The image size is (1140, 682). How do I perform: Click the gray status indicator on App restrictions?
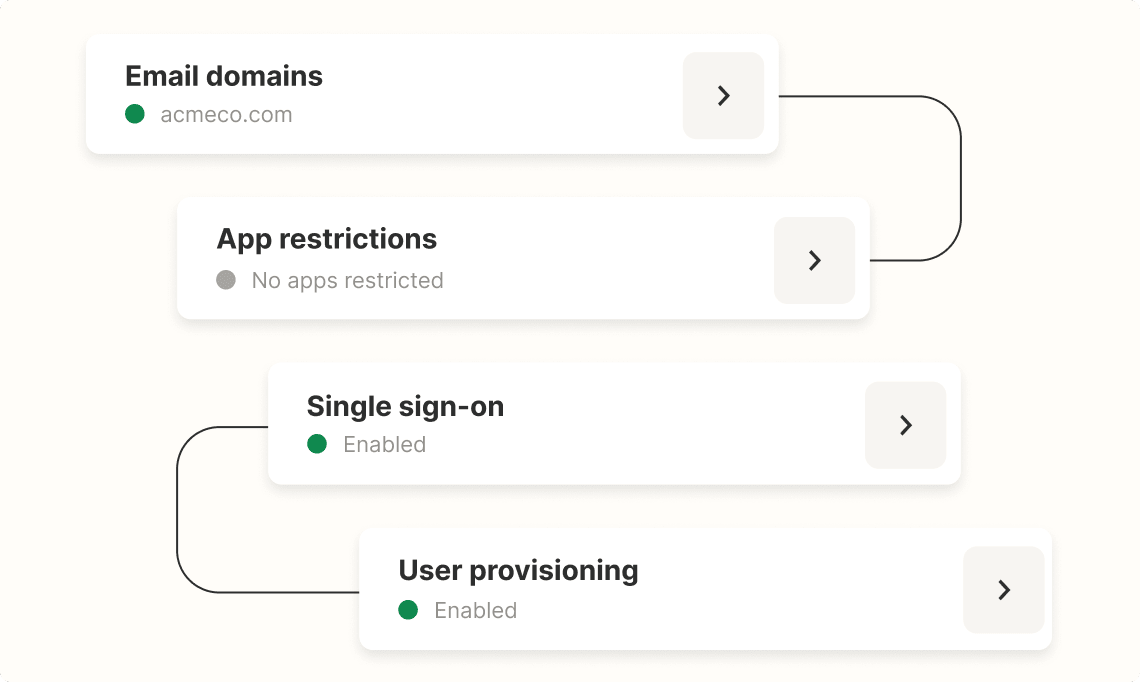point(227,280)
